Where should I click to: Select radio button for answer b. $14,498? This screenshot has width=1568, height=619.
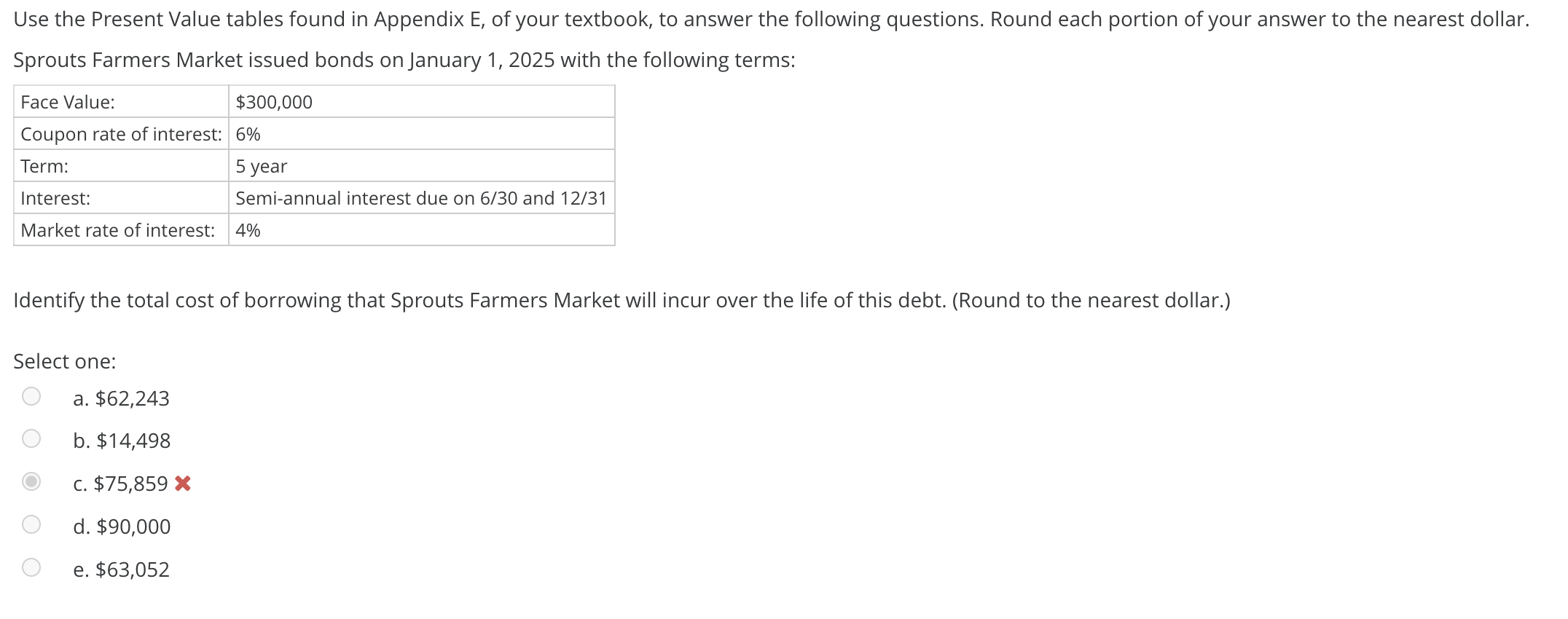tap(31, 438)
